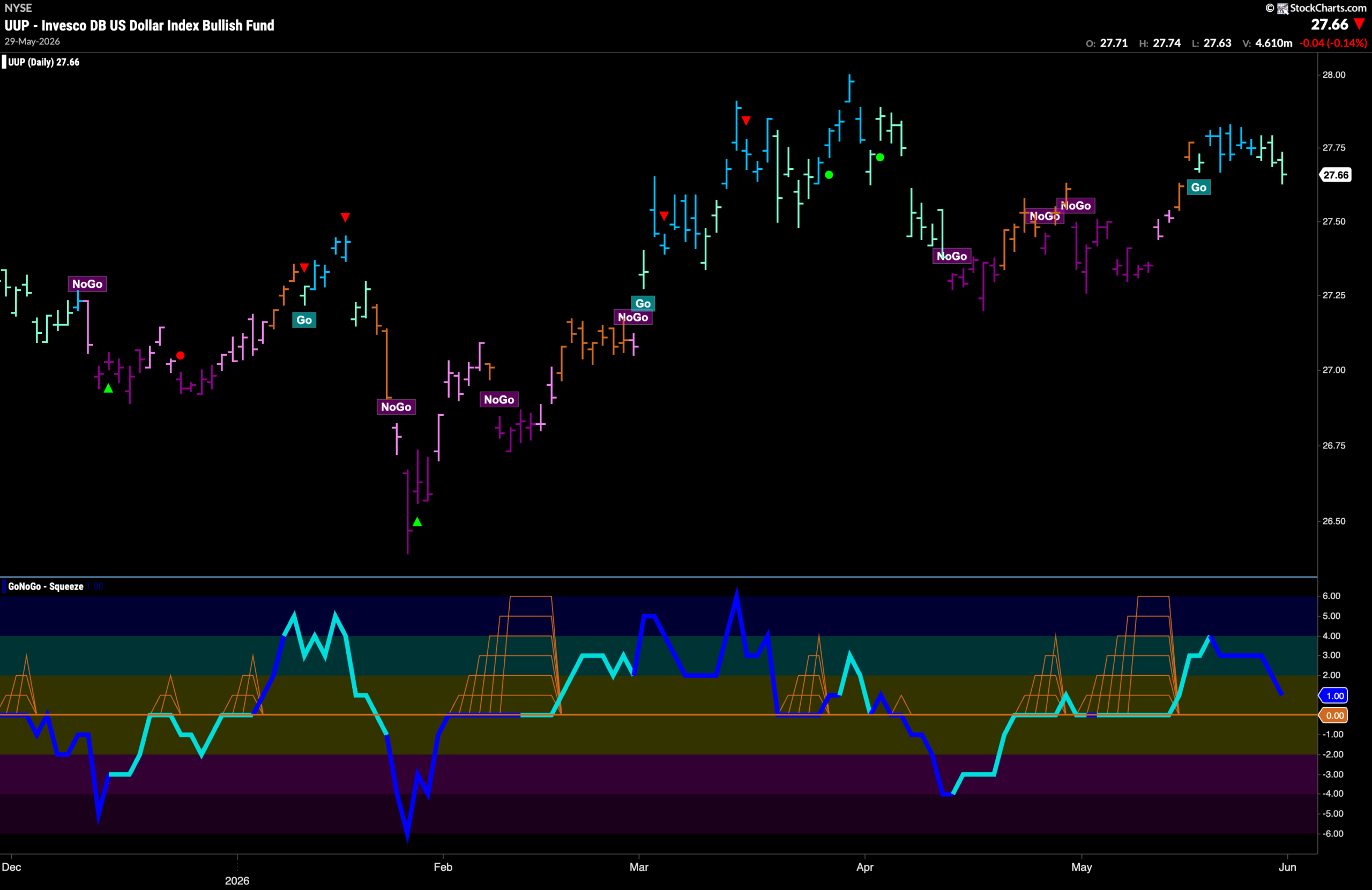
Task: Click the mid-April NoGo label
Action: pos(952,256)
